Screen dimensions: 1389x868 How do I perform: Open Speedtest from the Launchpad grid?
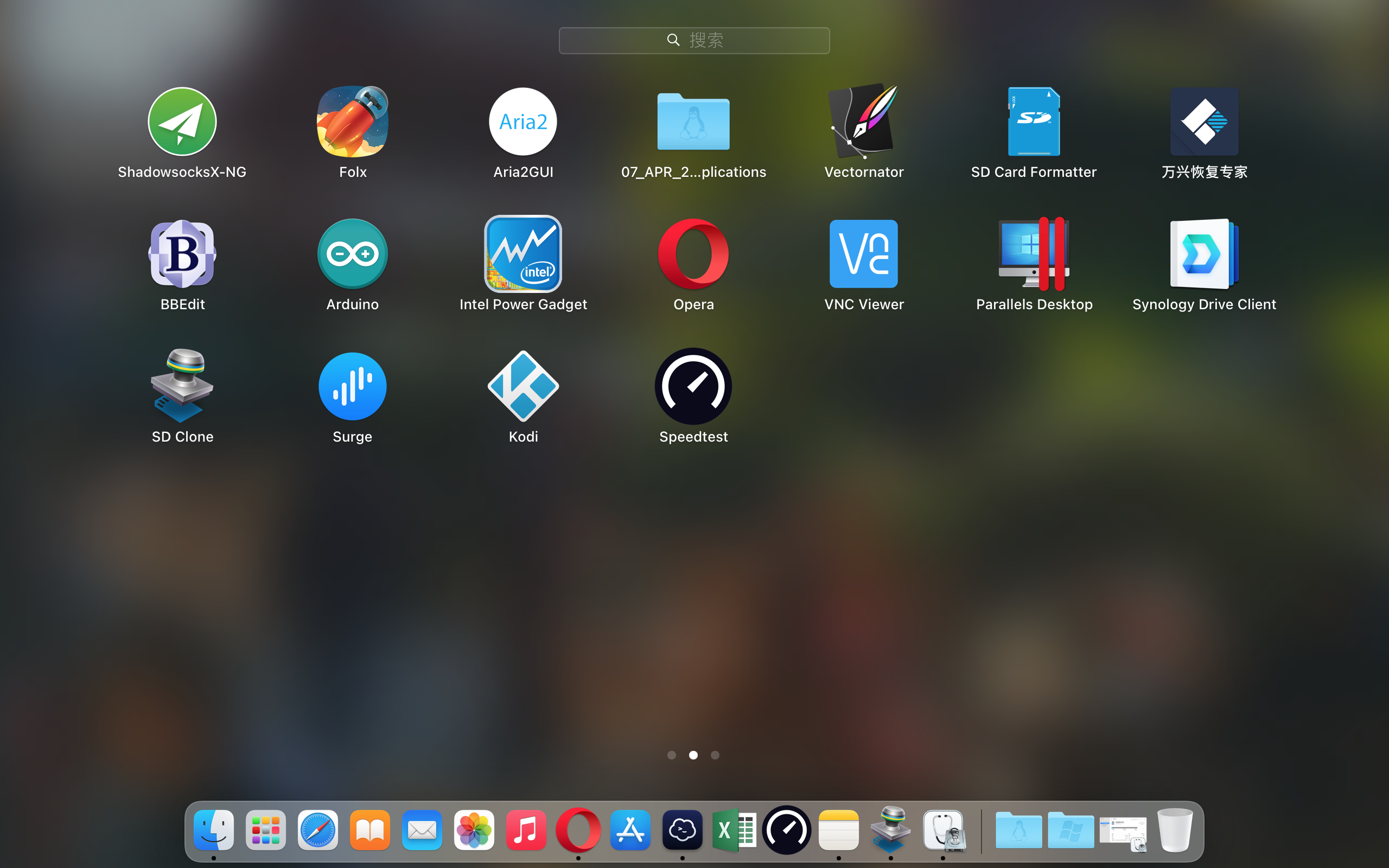693,386
